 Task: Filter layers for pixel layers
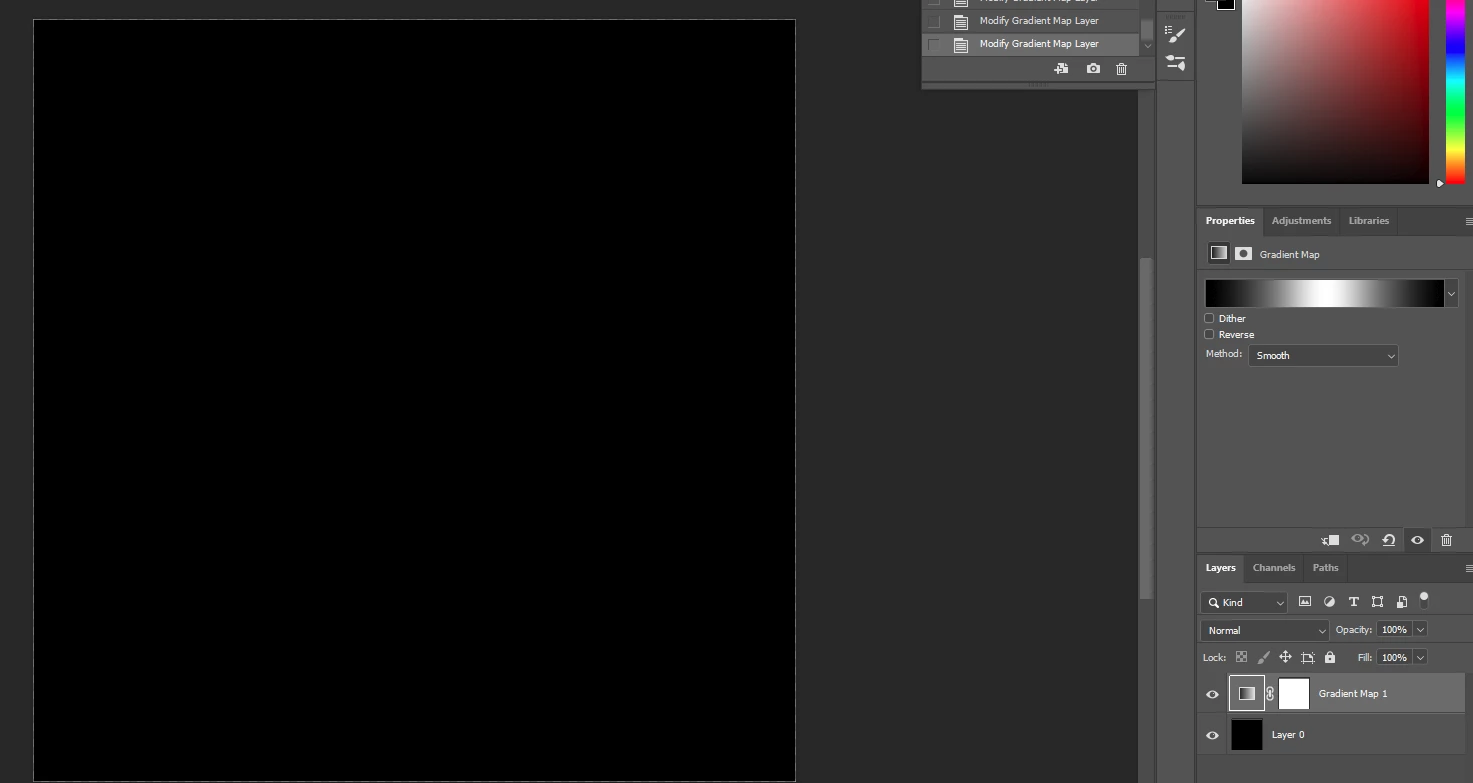point(1305,602)
